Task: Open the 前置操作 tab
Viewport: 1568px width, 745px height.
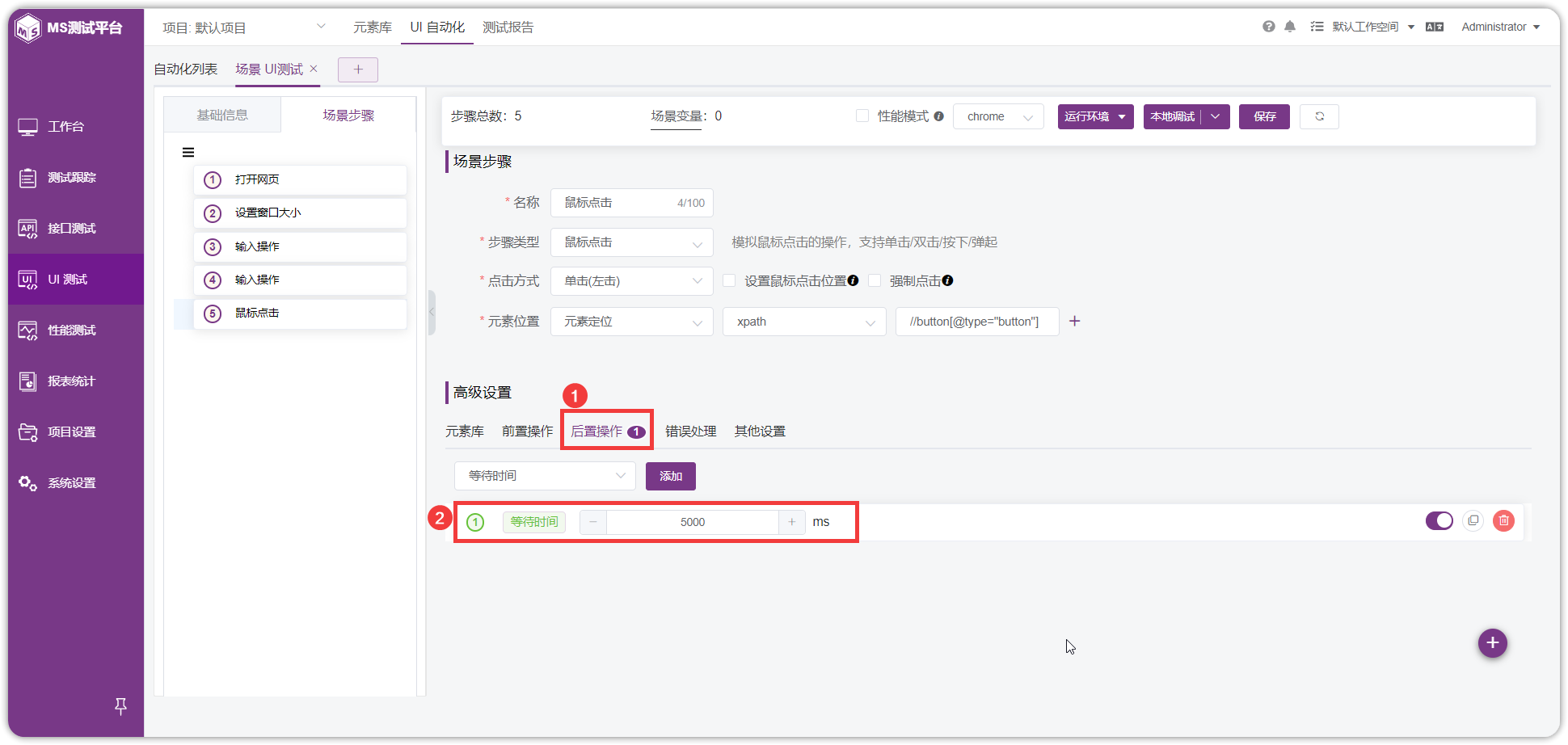Action: click(528, 431)
